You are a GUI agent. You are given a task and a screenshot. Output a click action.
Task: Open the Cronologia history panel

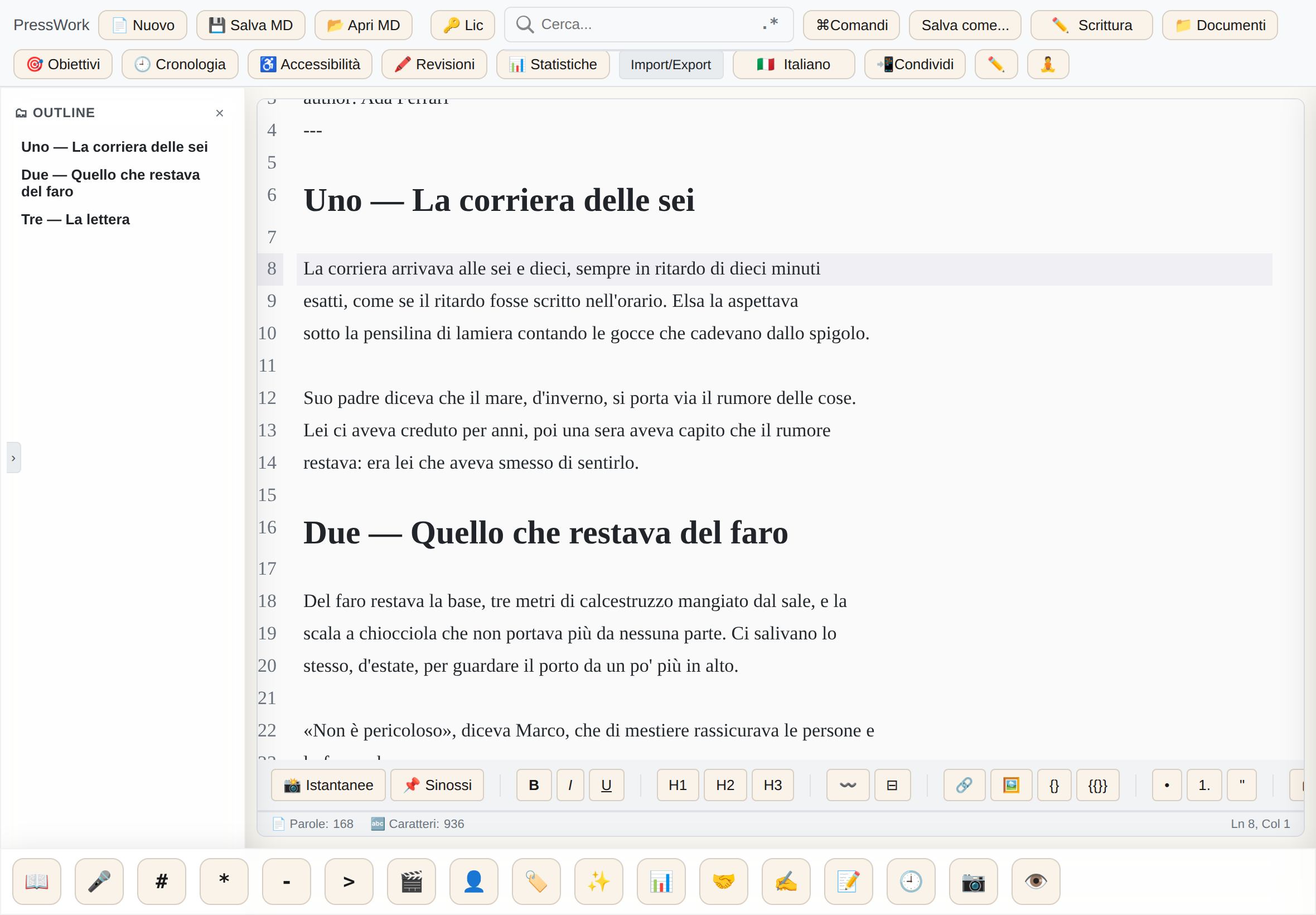click(x=180, y=64)
